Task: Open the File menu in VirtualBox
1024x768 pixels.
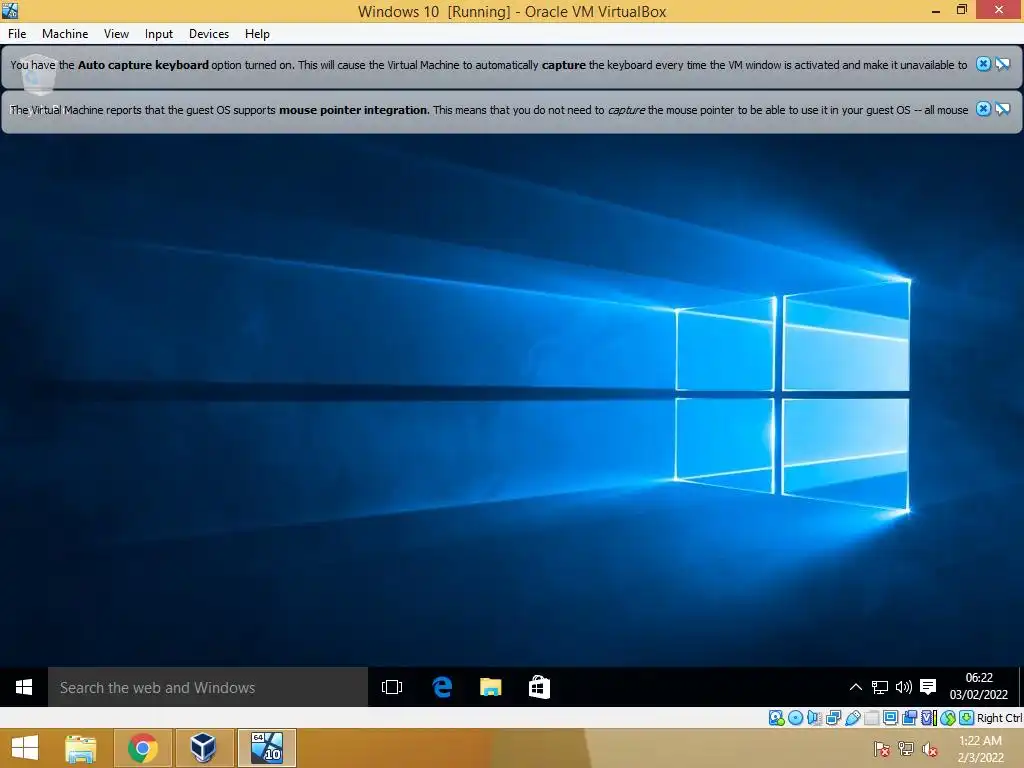Action: 17,34
